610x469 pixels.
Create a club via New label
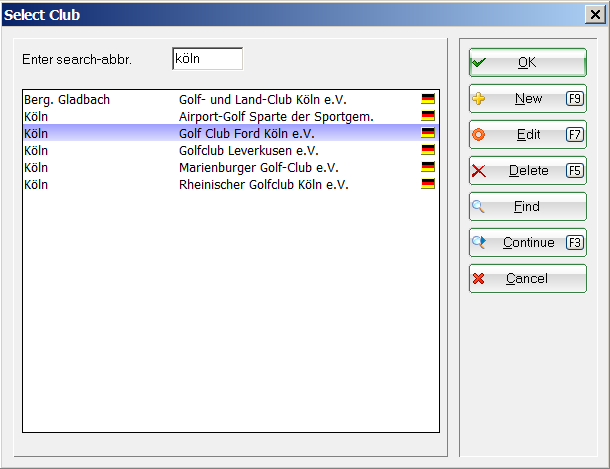528,98
